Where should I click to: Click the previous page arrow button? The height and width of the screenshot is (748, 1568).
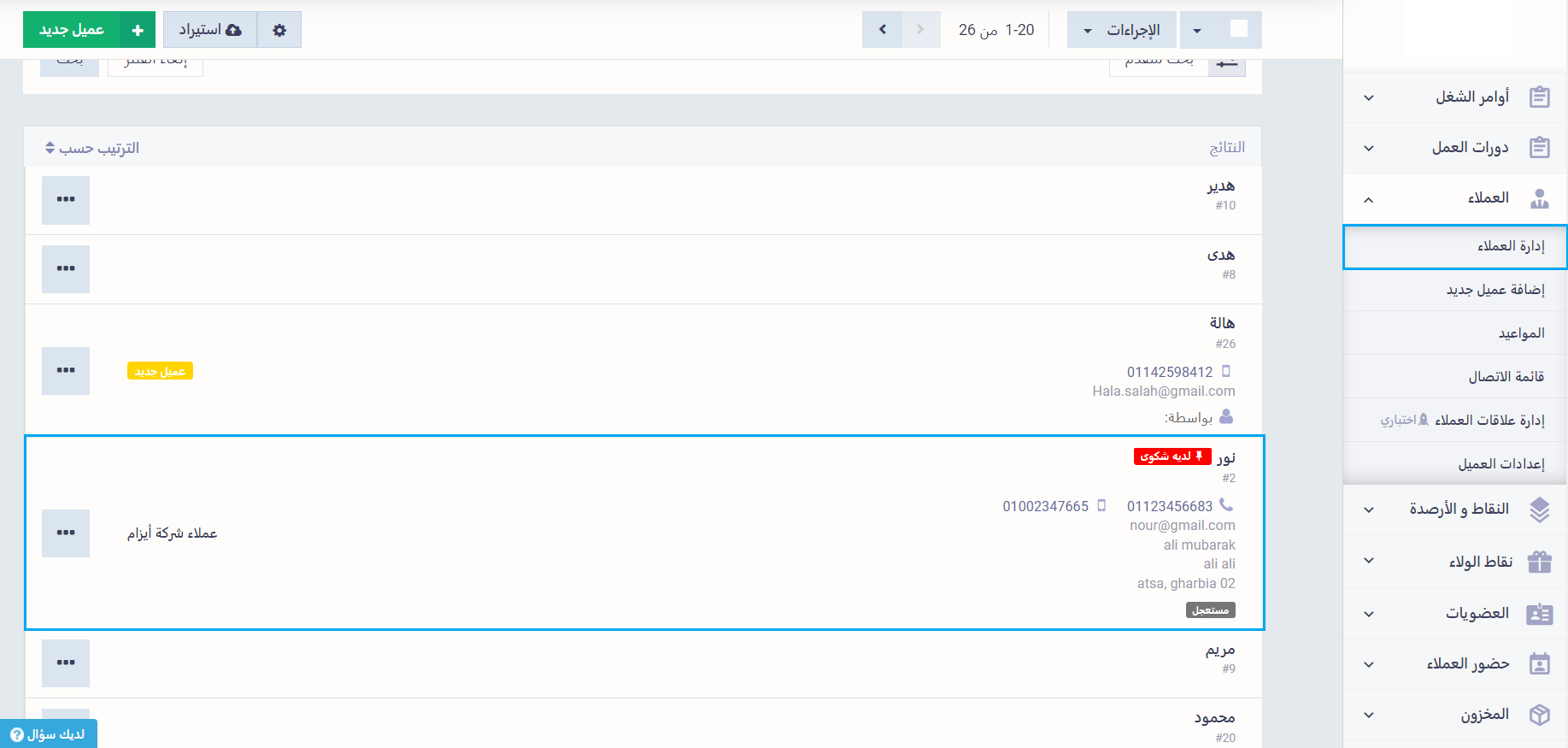(x=883, y=30)
